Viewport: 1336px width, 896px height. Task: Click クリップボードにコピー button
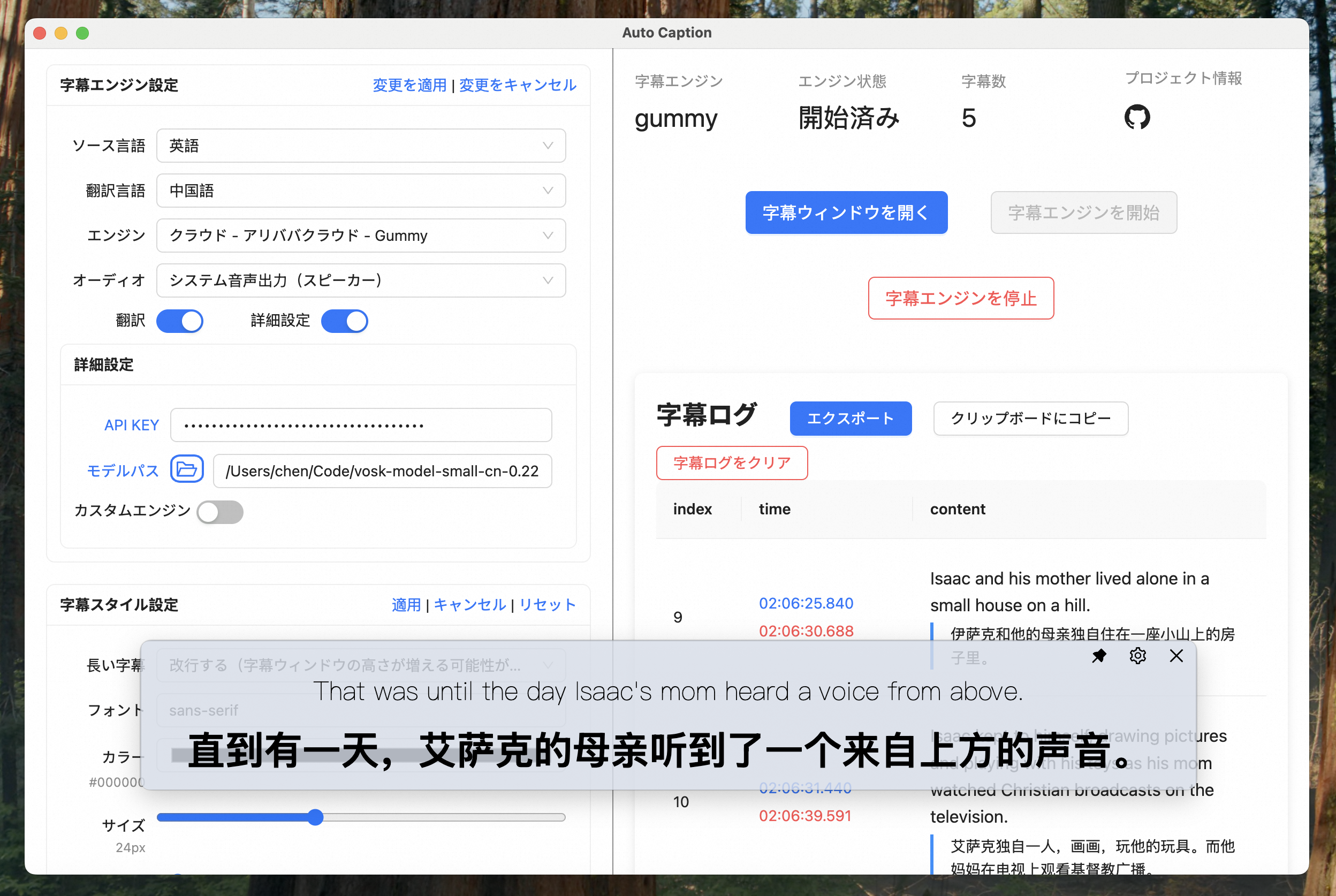click(1030, 418)
